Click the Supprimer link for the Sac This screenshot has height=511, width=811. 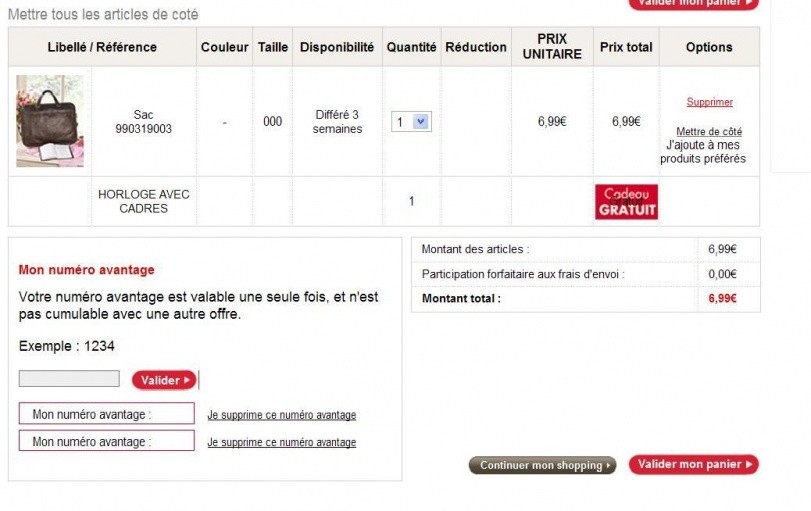(709, 102)
